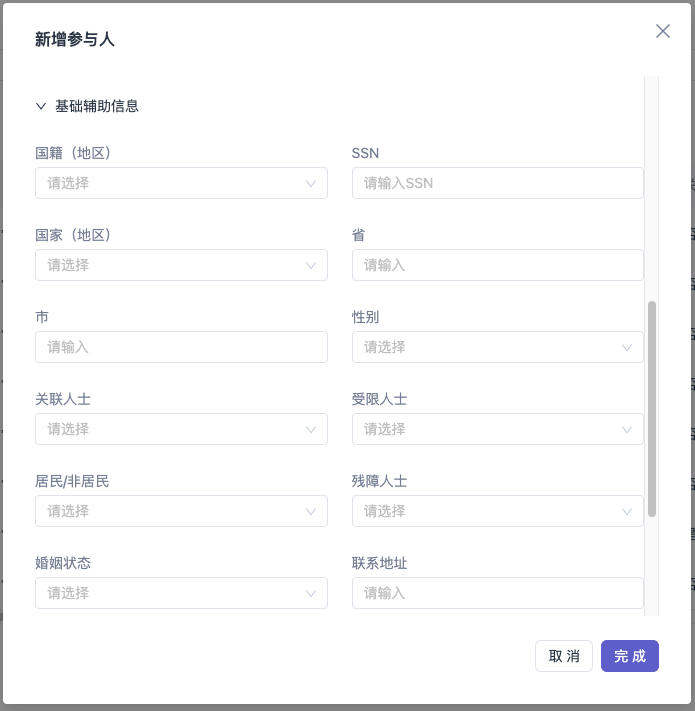Click the 市 input field

pos(181,347)
